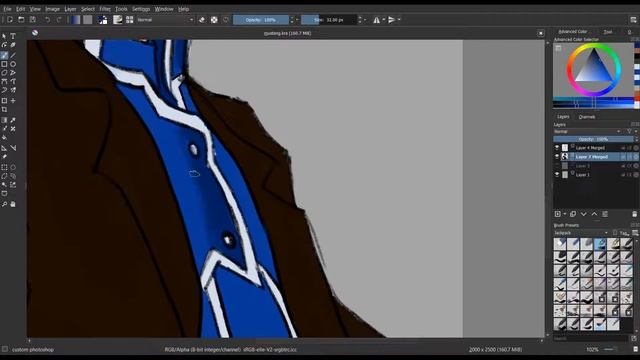This screenshot has height=360, width=640.
Task: Select the shape Select arrow tool
Action: (4, 36)
